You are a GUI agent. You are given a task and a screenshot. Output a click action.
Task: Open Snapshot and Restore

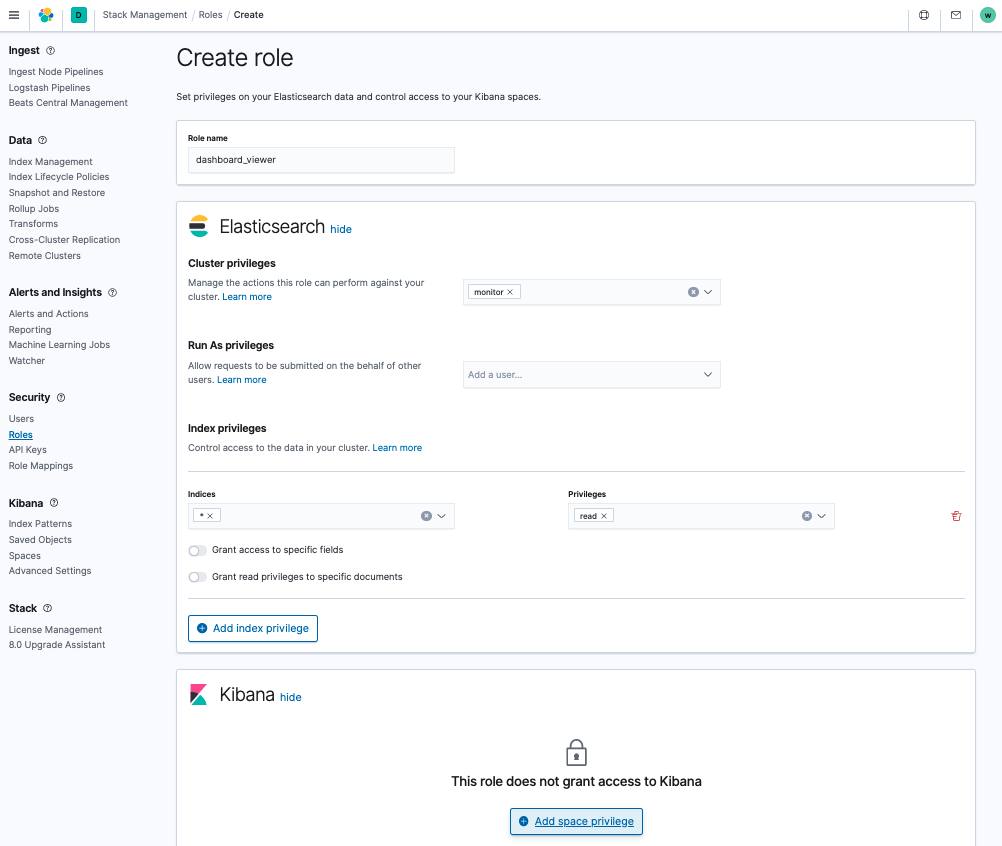tap(57, 192)
